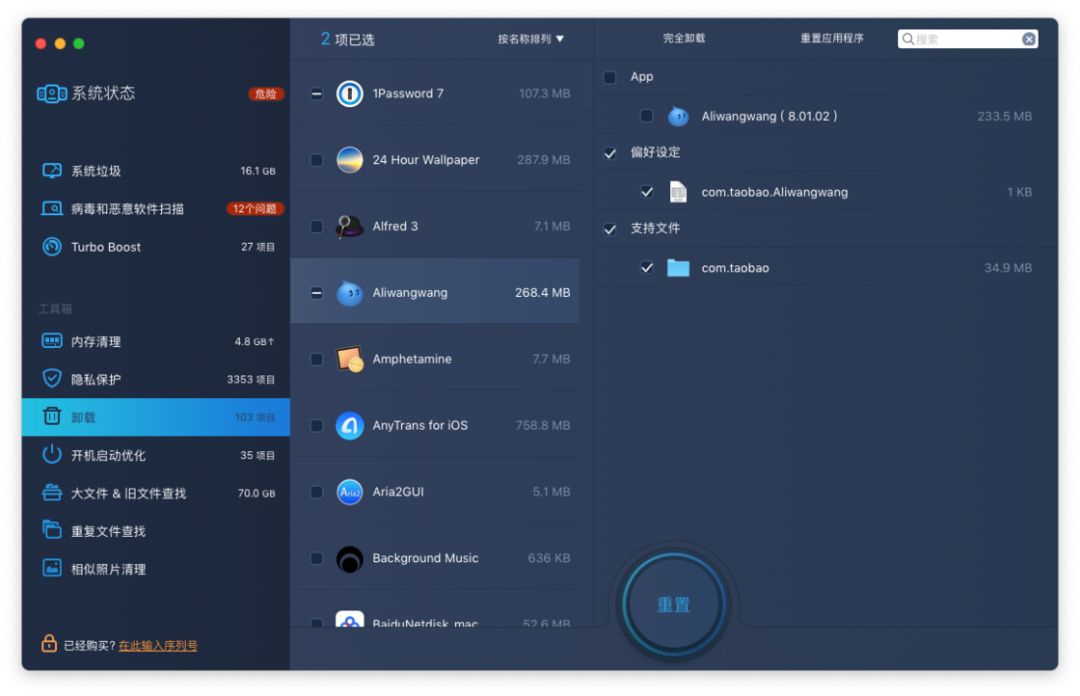Check the AnyTrans for iOS checkbox
The height and width of the screenshot is (696, 1080).
tap(316, 425)
